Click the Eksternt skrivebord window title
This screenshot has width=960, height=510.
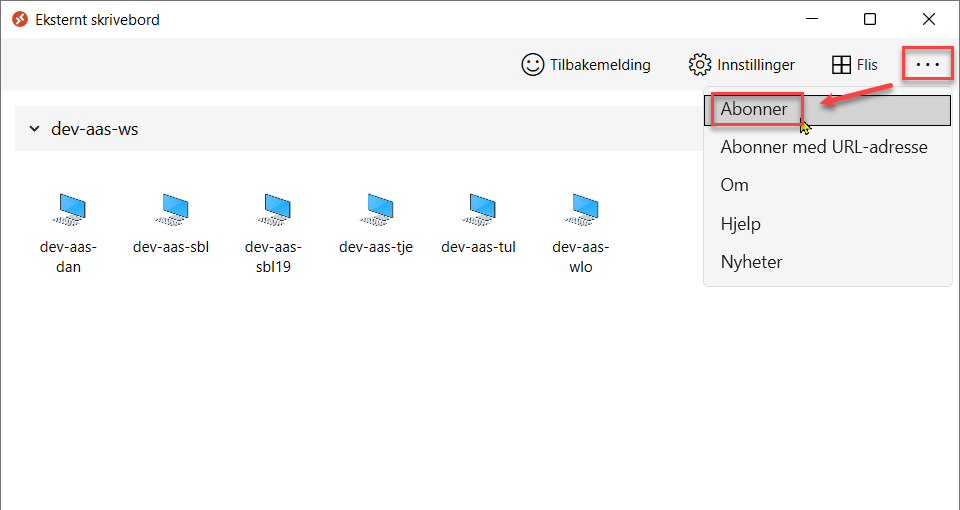point(97,20)
